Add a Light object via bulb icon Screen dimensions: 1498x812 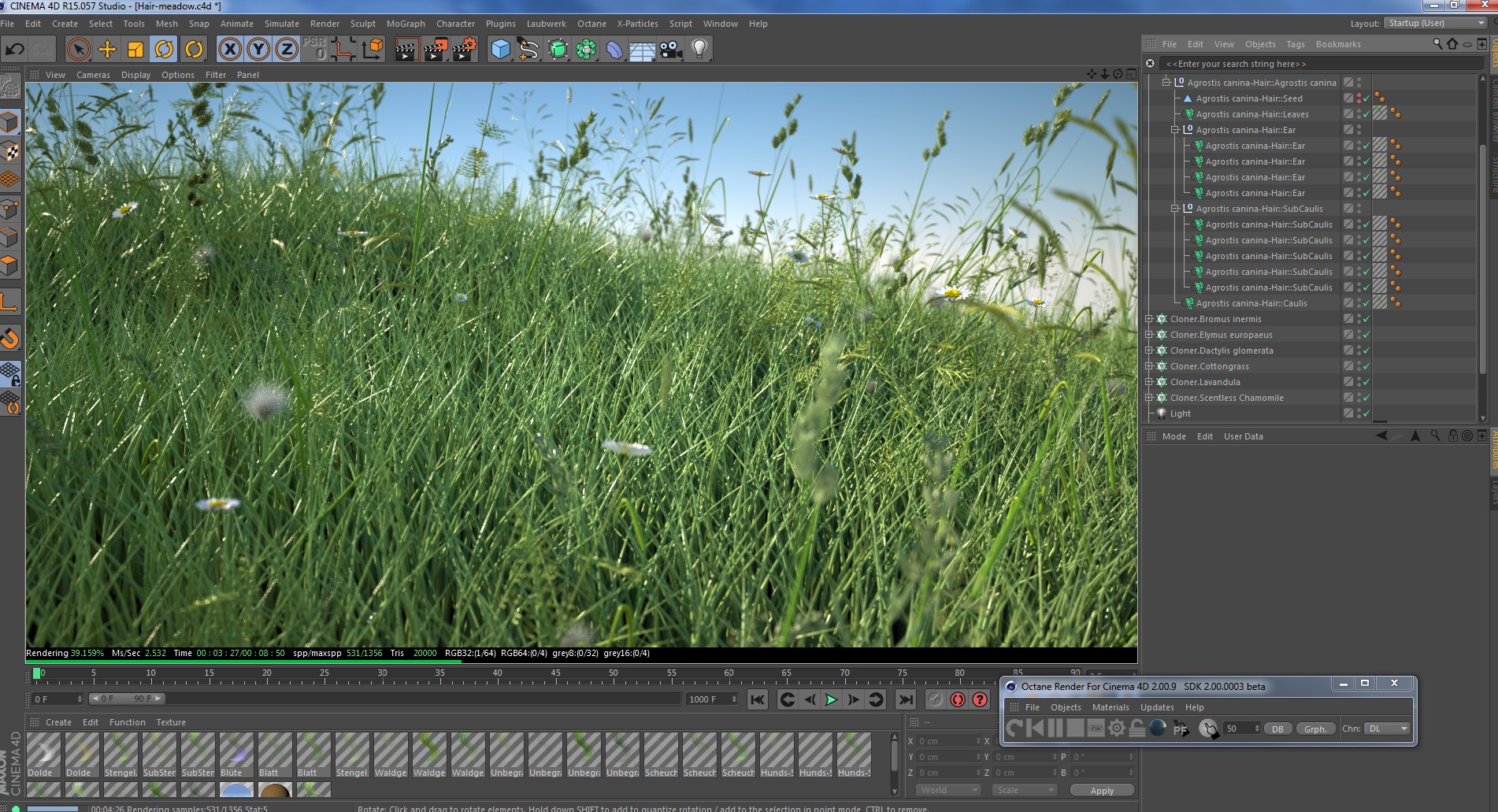coord(699,50)
